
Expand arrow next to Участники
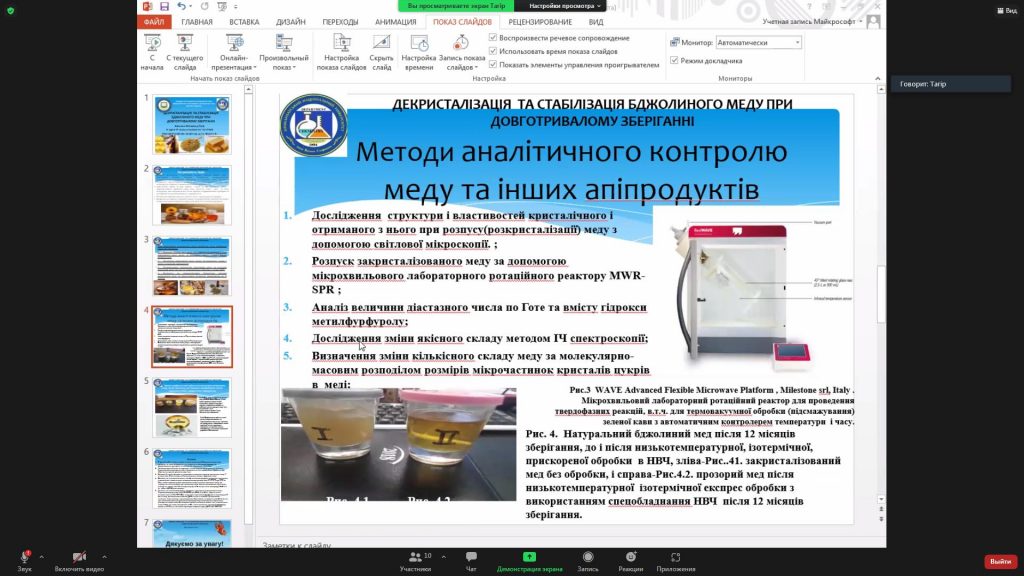pyautogui.click(x=443, y=557)
